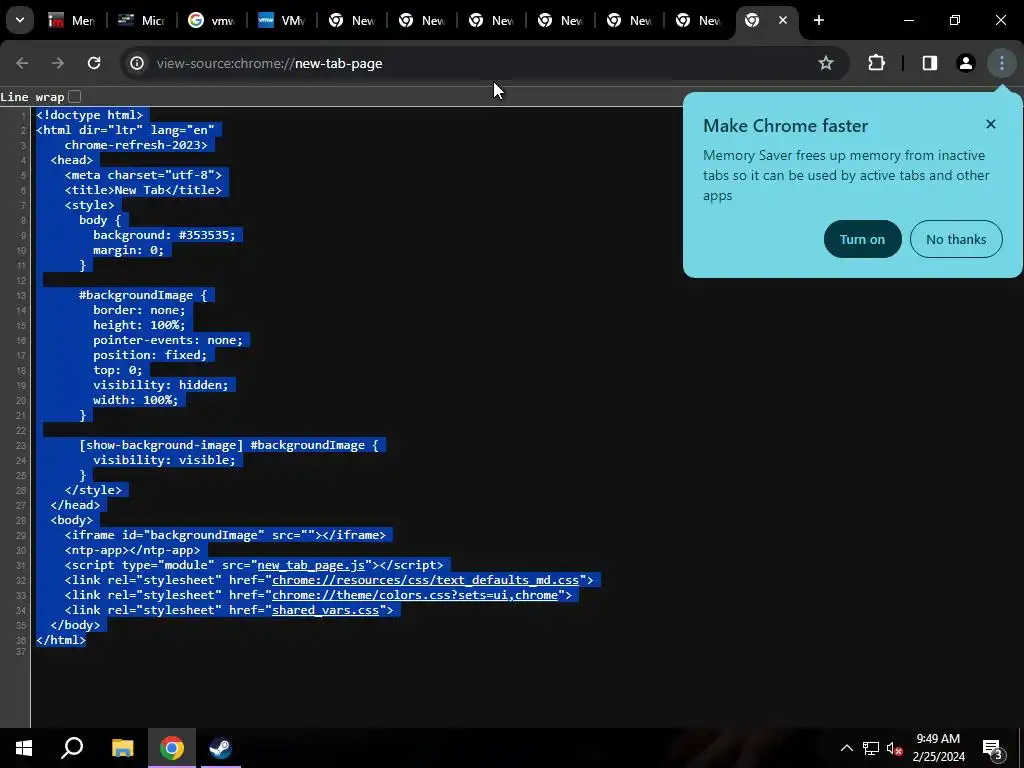1024x768 pixels.
Task: Toggle the Chrome side panel icon
Action: (x=930, y=63)
